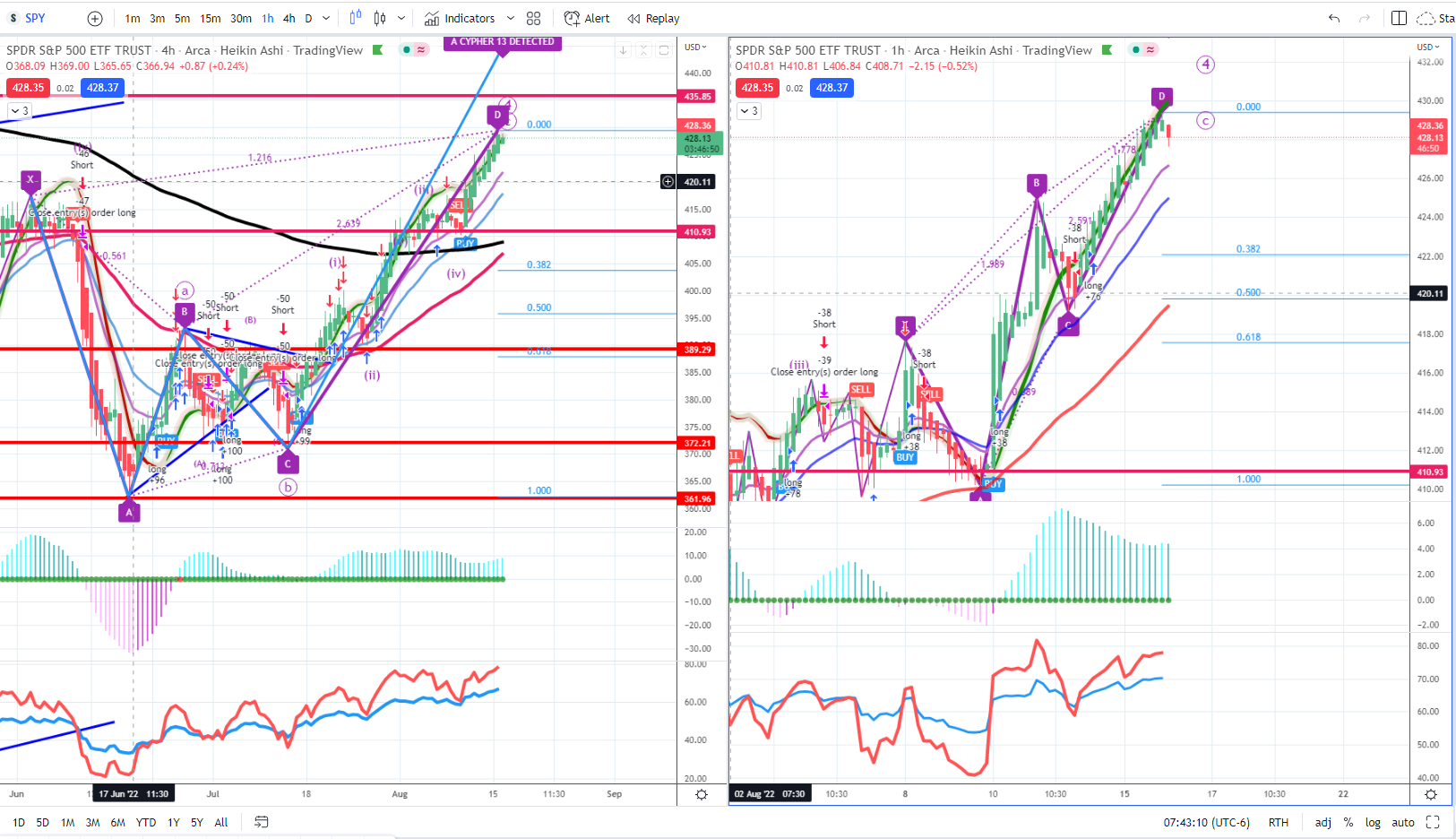
Task: Set date range to YTD
Action: (x=146, y=822)
